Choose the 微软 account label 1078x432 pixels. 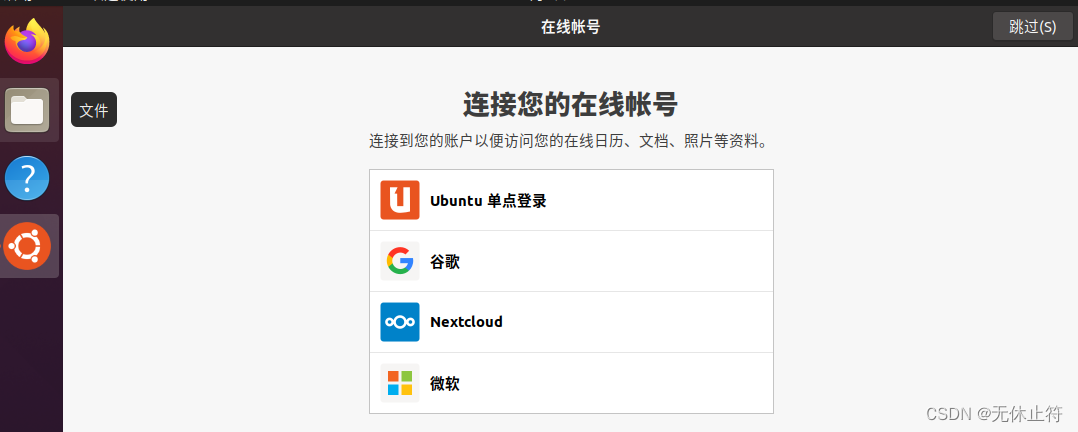click(445, 384)
